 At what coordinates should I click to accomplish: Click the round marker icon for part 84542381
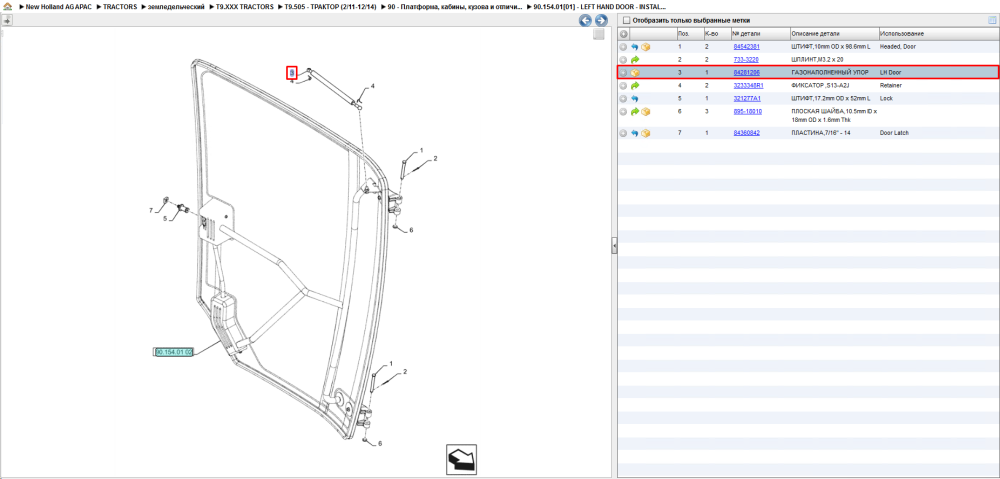(x=623, y=47)
